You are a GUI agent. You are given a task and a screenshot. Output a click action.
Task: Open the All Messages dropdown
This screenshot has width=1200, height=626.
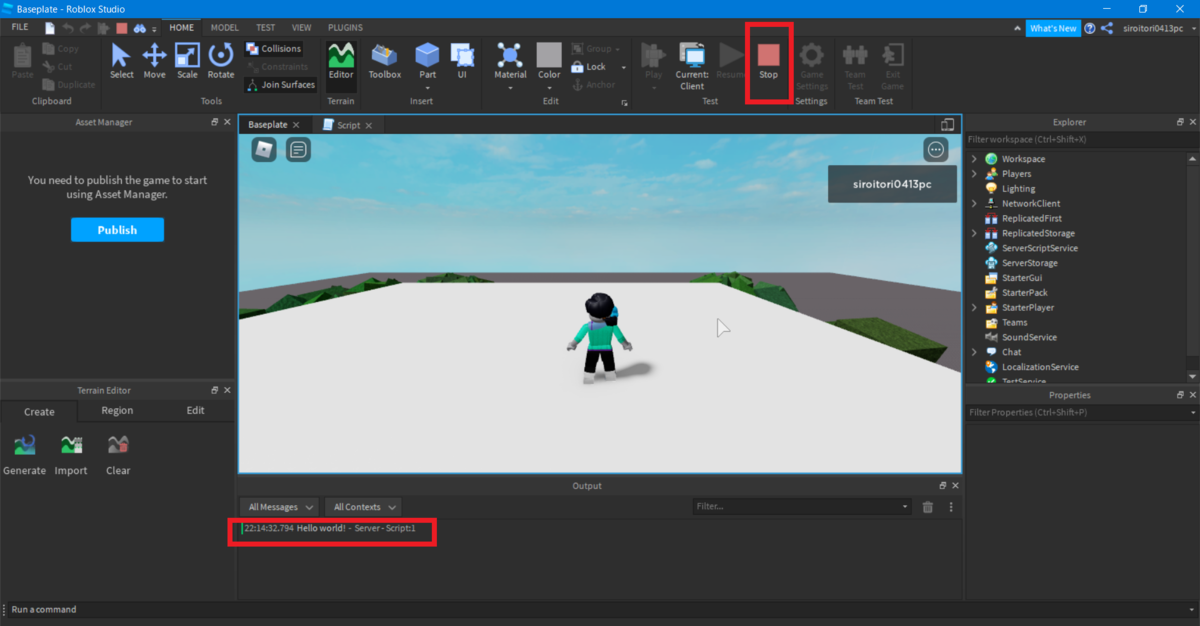tap(280, 507)
